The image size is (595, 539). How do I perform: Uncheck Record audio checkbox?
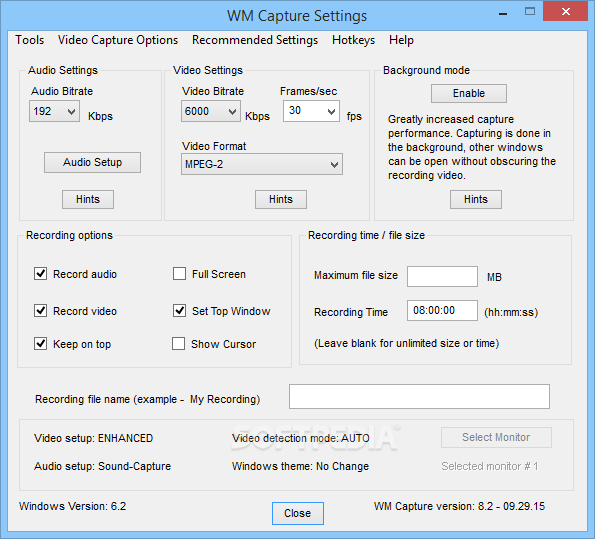click(41, 274)
